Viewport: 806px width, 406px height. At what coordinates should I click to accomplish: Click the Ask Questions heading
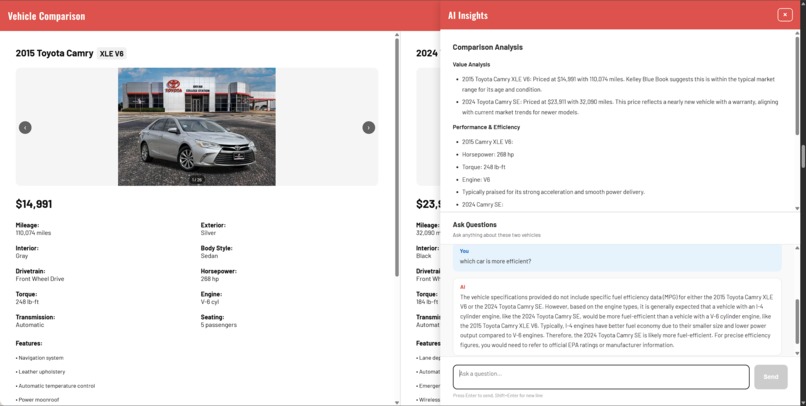tap(474, 225)
